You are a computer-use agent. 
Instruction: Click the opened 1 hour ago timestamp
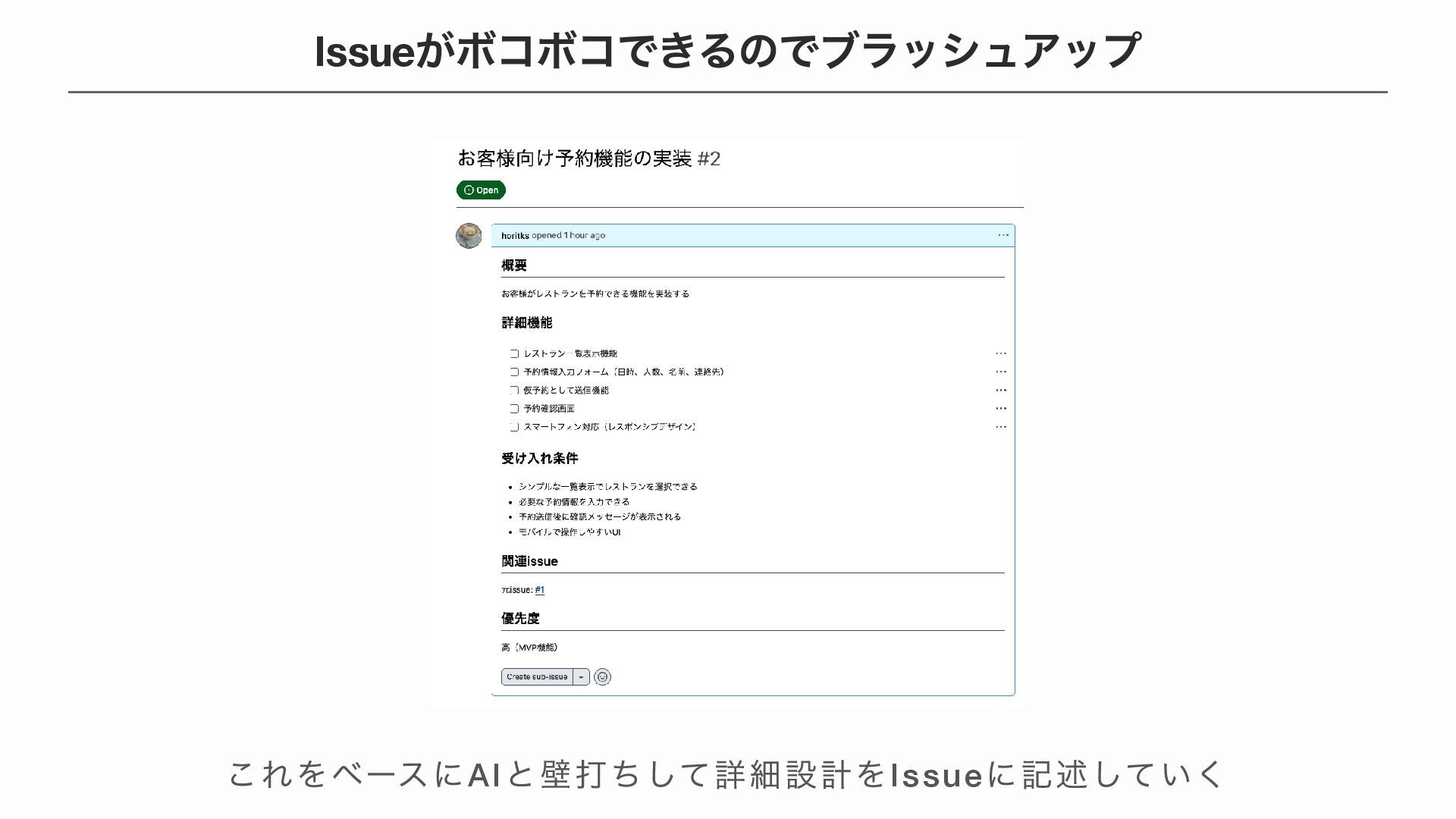tap(584, 235)
